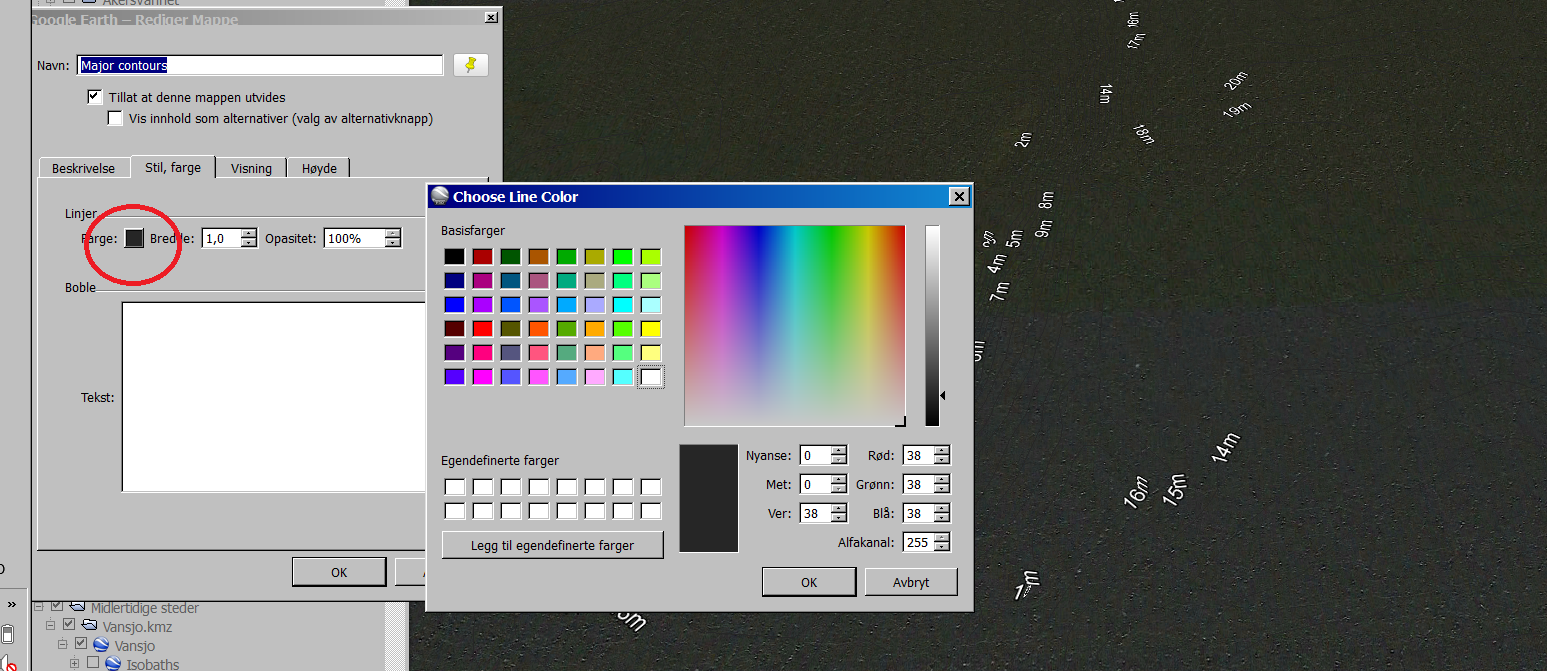Open the Beskrivelse tab
Viewport: 1547px width, 671px height.
84,168
